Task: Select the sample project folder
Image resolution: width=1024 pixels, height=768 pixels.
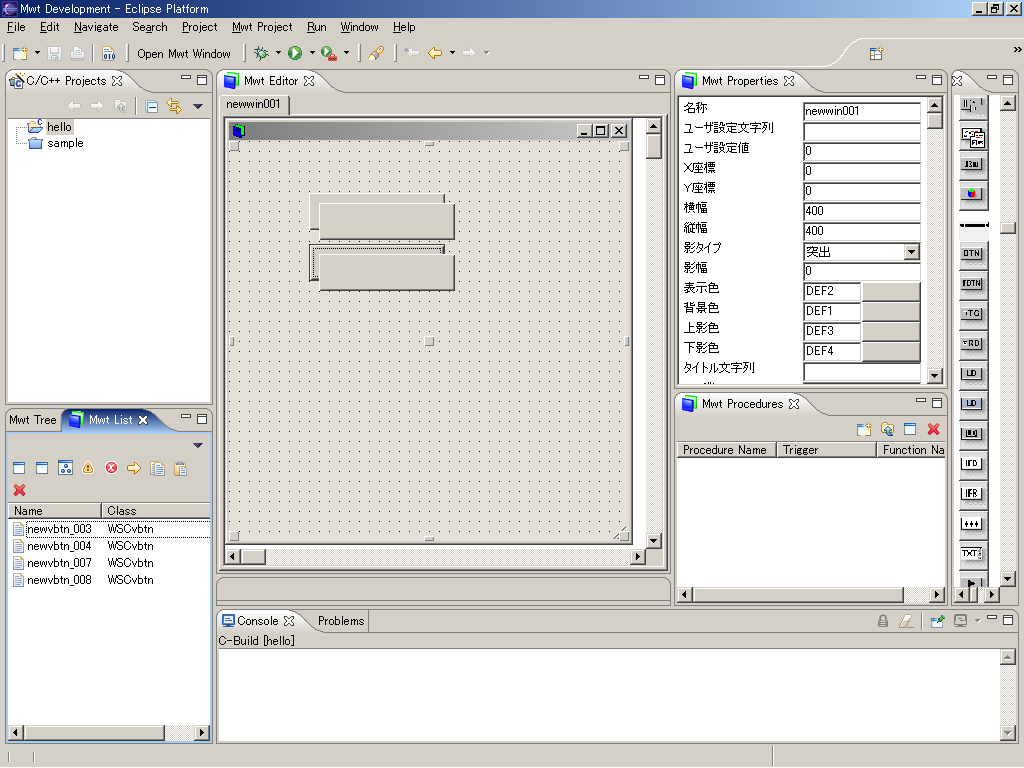Action: click(x=65, y=143)
